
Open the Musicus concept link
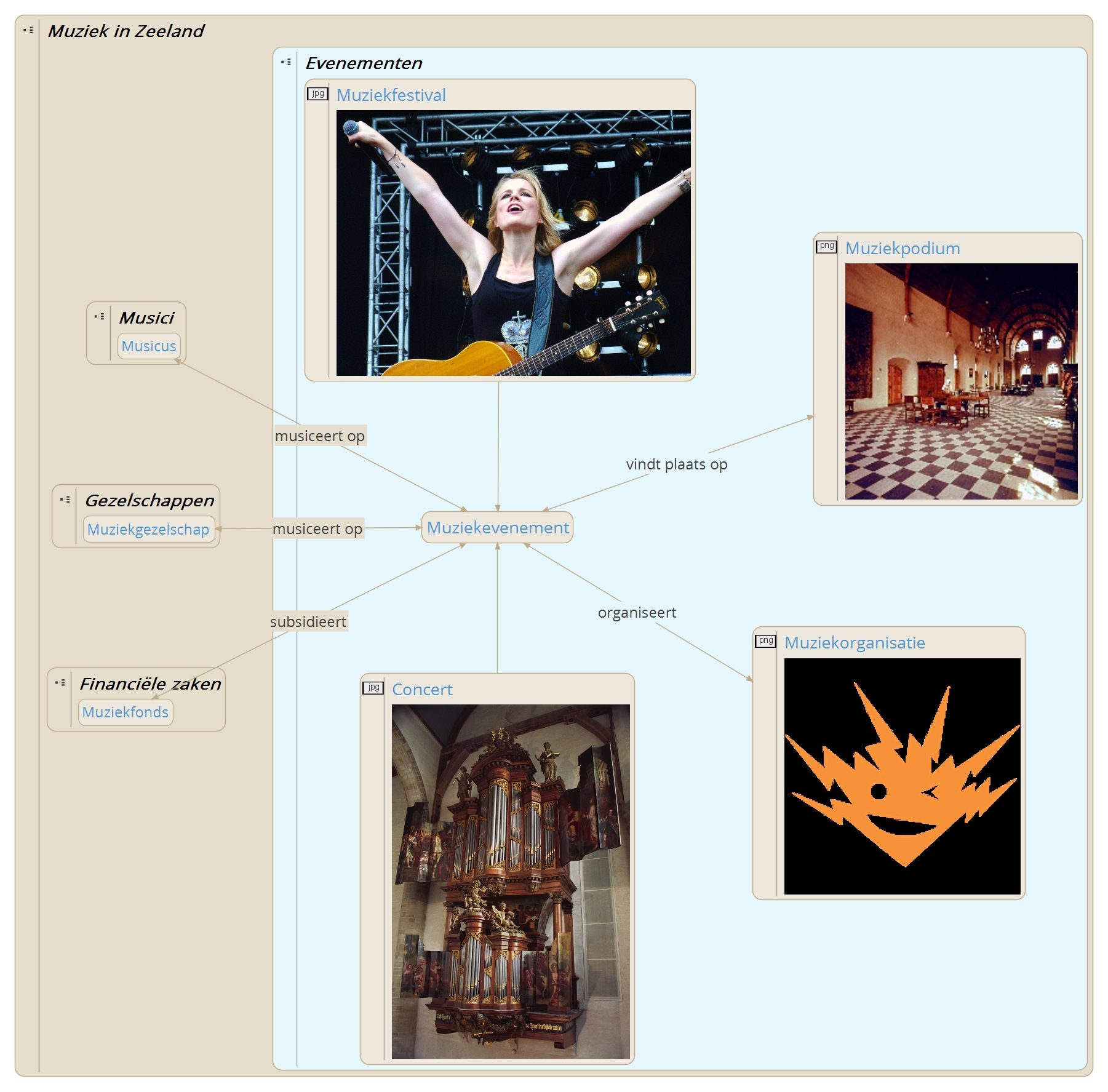click(x=149, y=346)
